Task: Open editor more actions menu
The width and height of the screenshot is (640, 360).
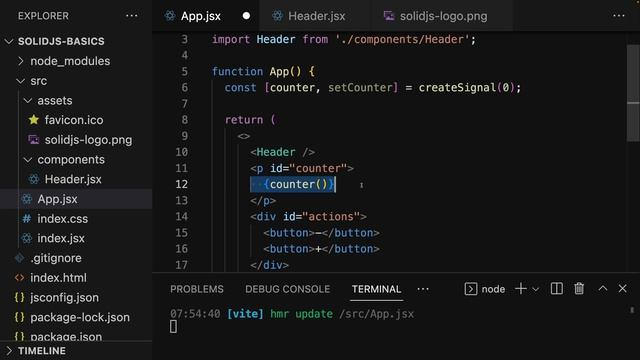Action: (619, 16)
